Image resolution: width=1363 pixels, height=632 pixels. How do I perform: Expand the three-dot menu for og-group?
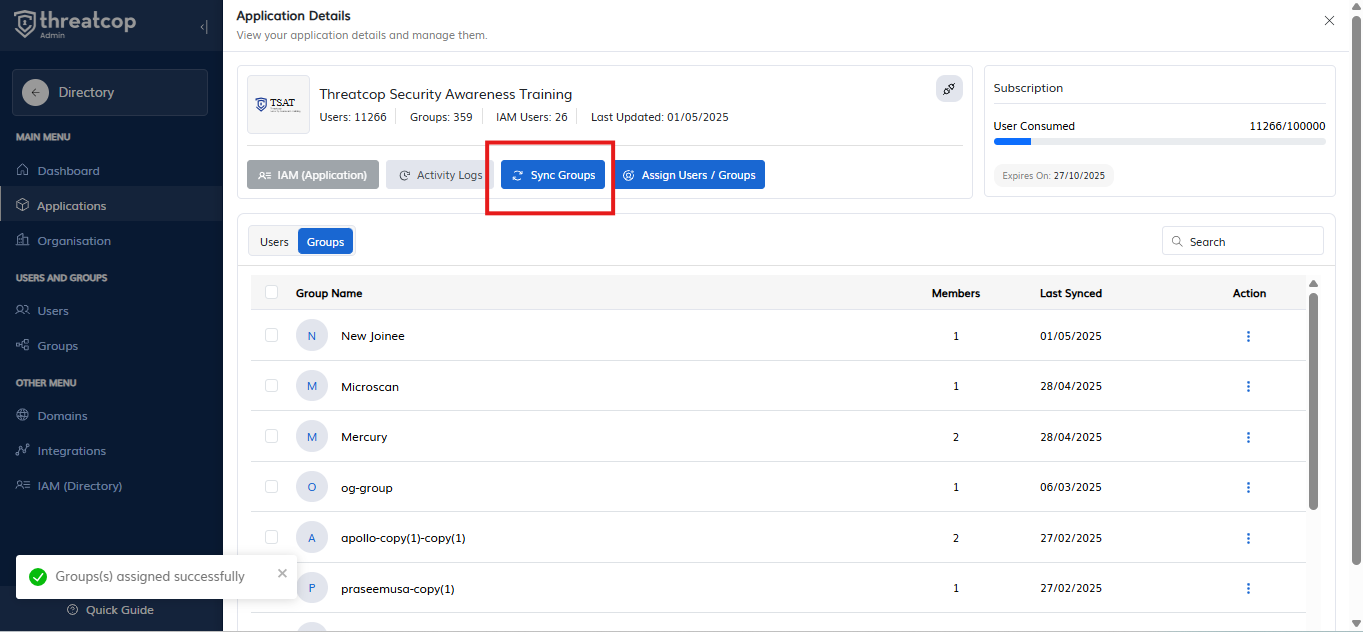[x=1248, y=488]
